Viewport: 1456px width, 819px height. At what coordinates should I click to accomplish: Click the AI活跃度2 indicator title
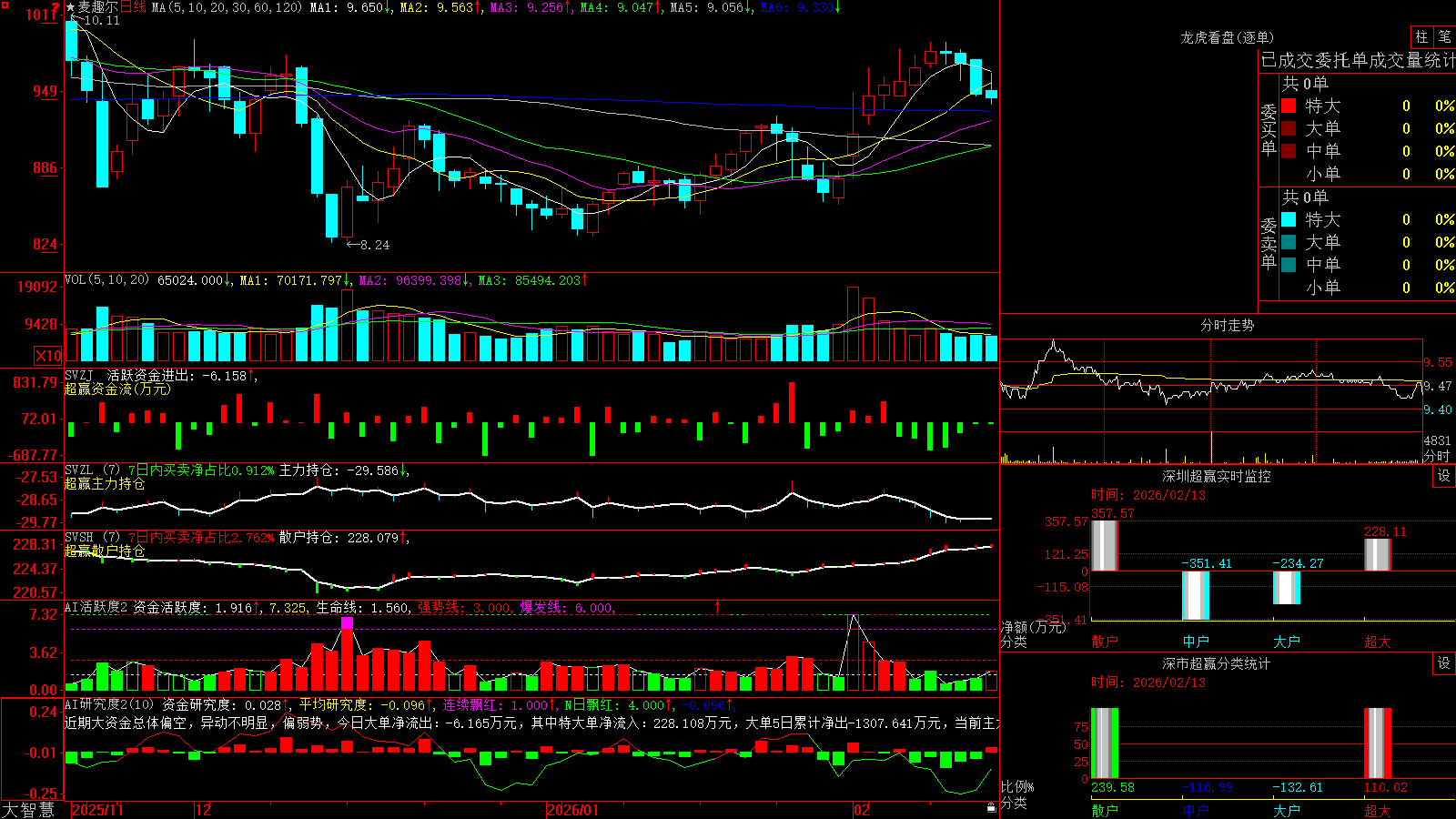(x=96, y=607)
